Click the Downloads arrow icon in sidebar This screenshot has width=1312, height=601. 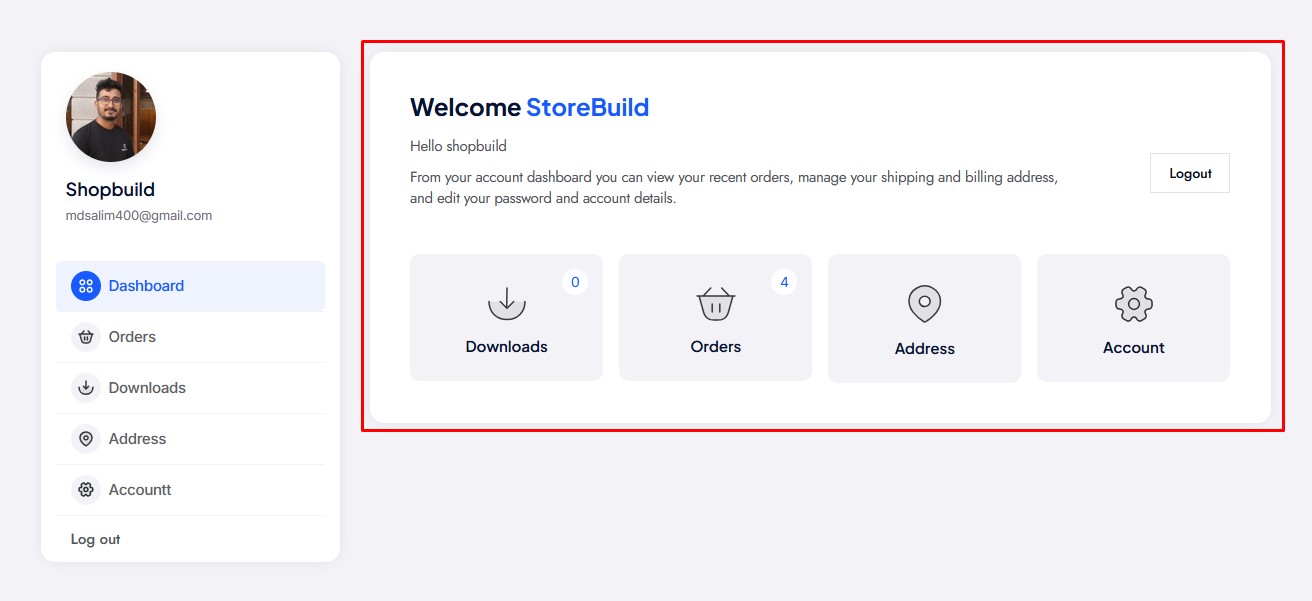pos(86,388)
